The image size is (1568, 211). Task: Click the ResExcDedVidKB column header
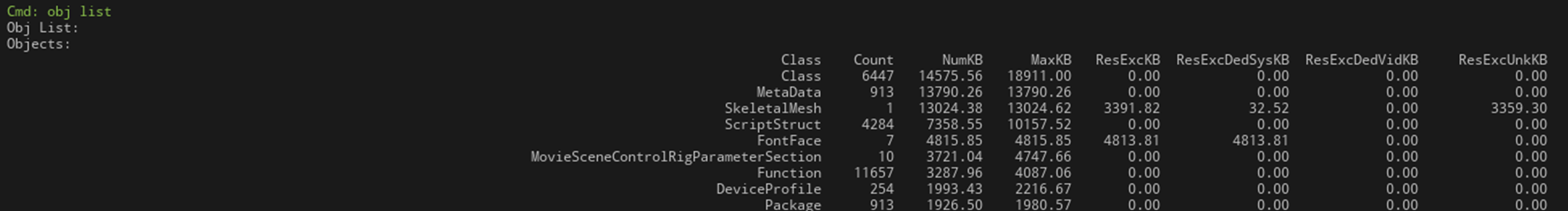pyautogui.click(x=1361, y=60)
